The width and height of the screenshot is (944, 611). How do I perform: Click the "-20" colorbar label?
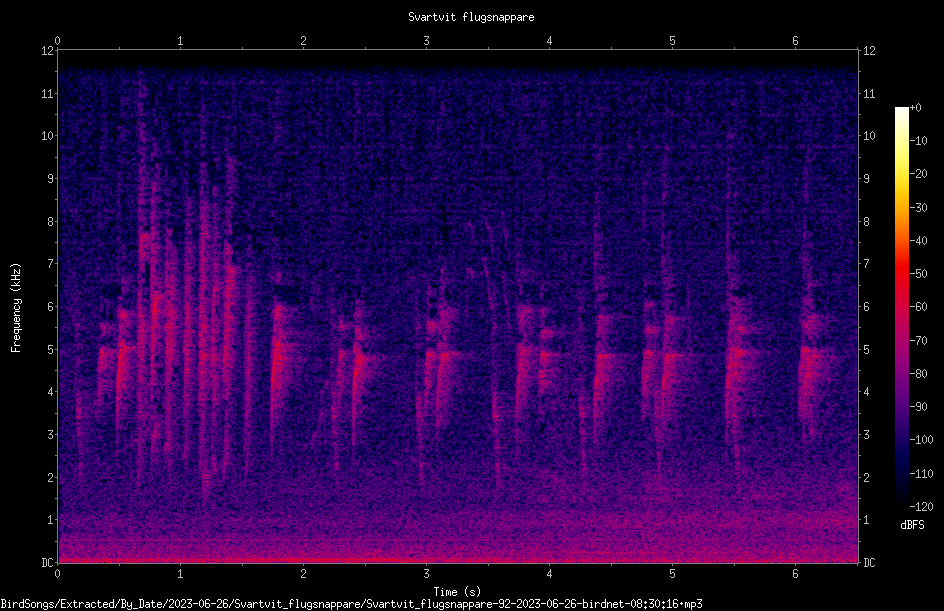pyautogui.click(x=918, y=174)
